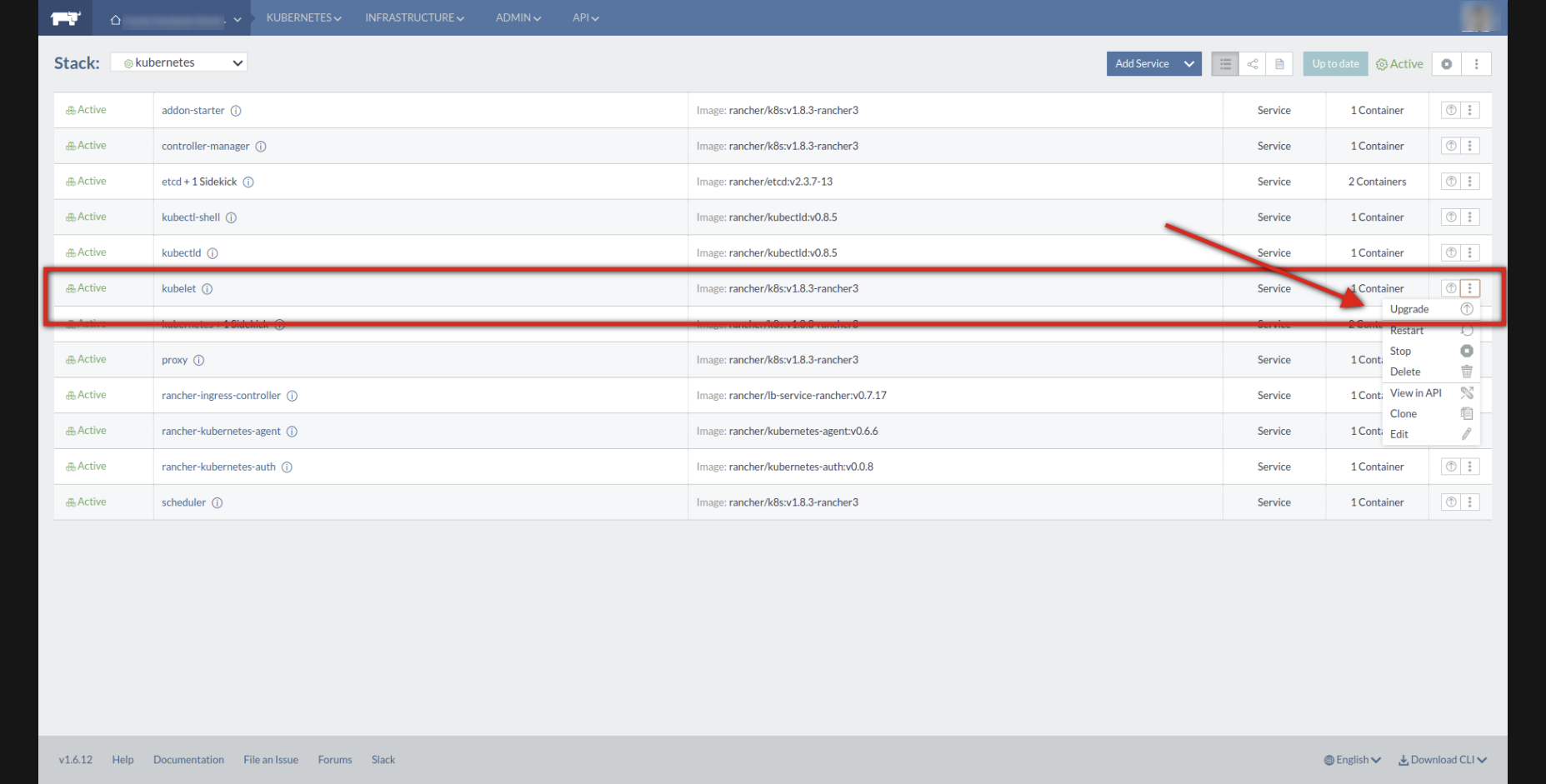Select Clone in the kubelet context menu
The image size is (1546, 784).
click(1403, 413)
